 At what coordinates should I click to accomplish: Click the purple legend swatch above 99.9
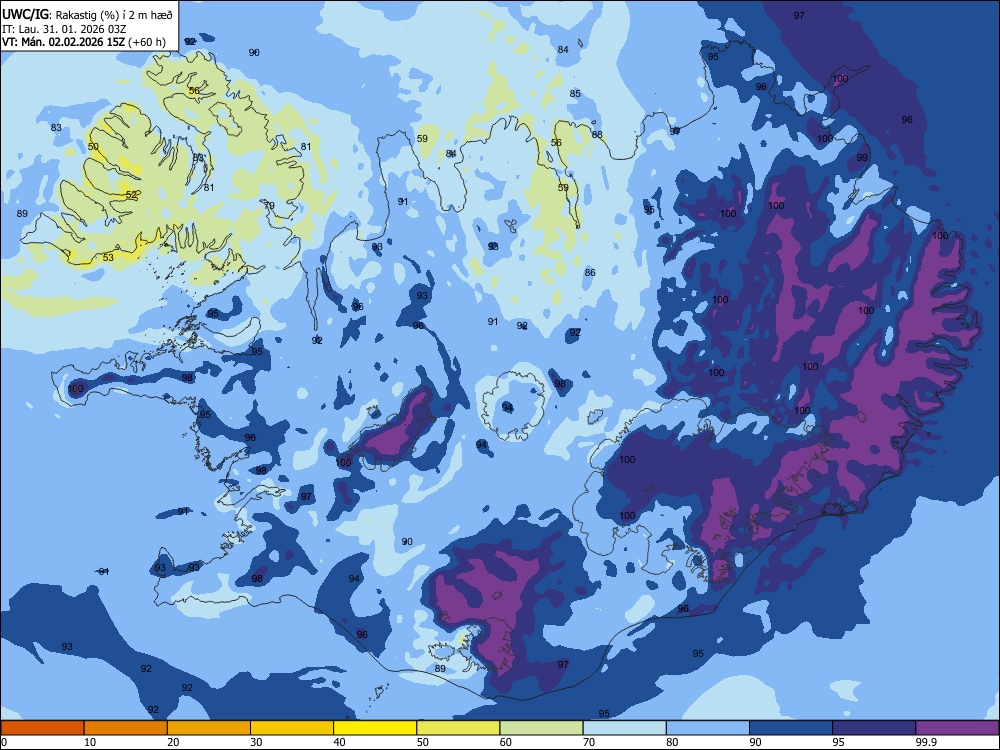click(x=957, y=728)
